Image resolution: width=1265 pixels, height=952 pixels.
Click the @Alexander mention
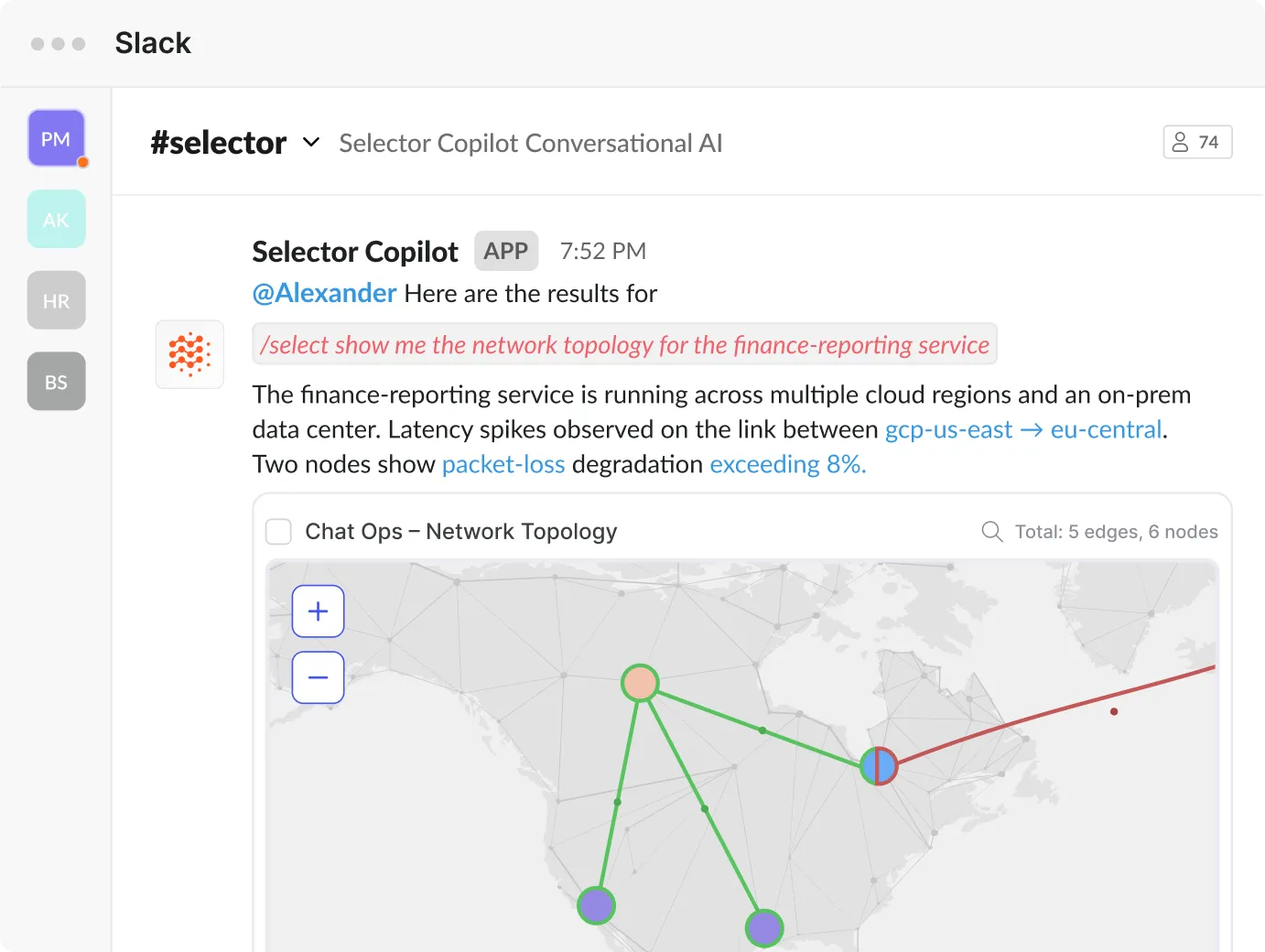coord(324,293)
